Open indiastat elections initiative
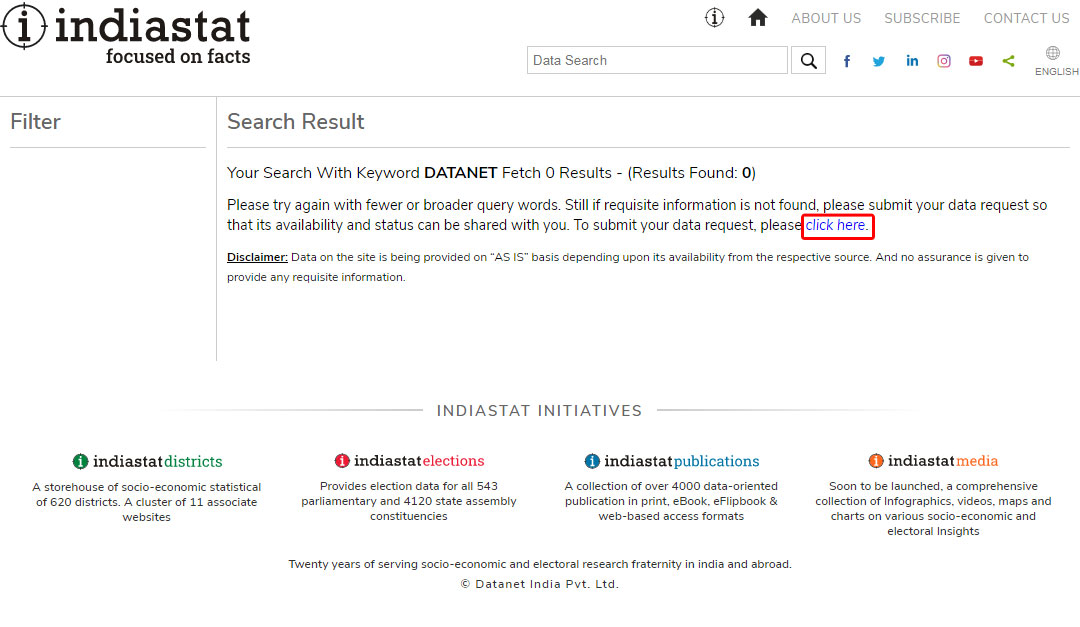 [x=409, y=460]
